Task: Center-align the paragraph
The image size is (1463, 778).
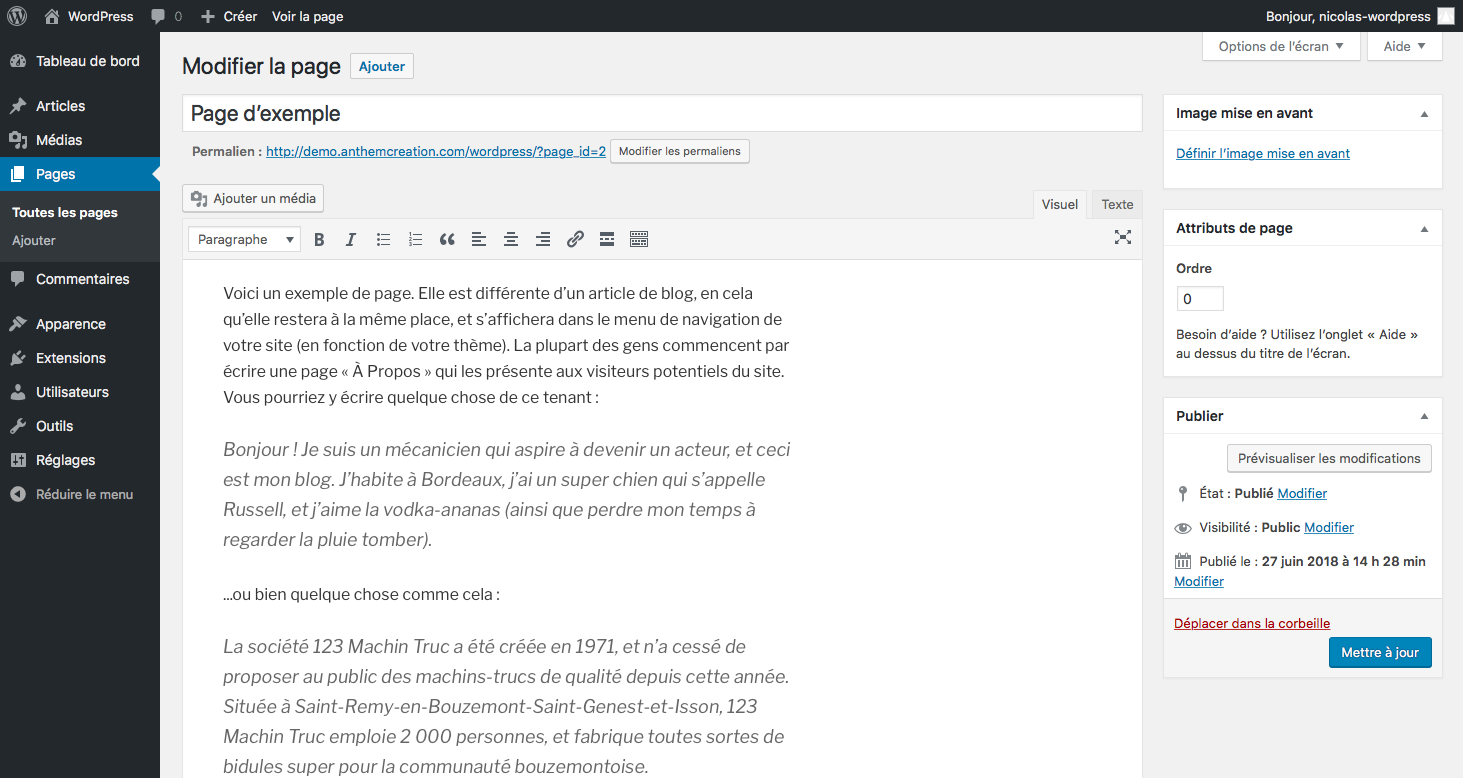Action: (x=511, y=239)
